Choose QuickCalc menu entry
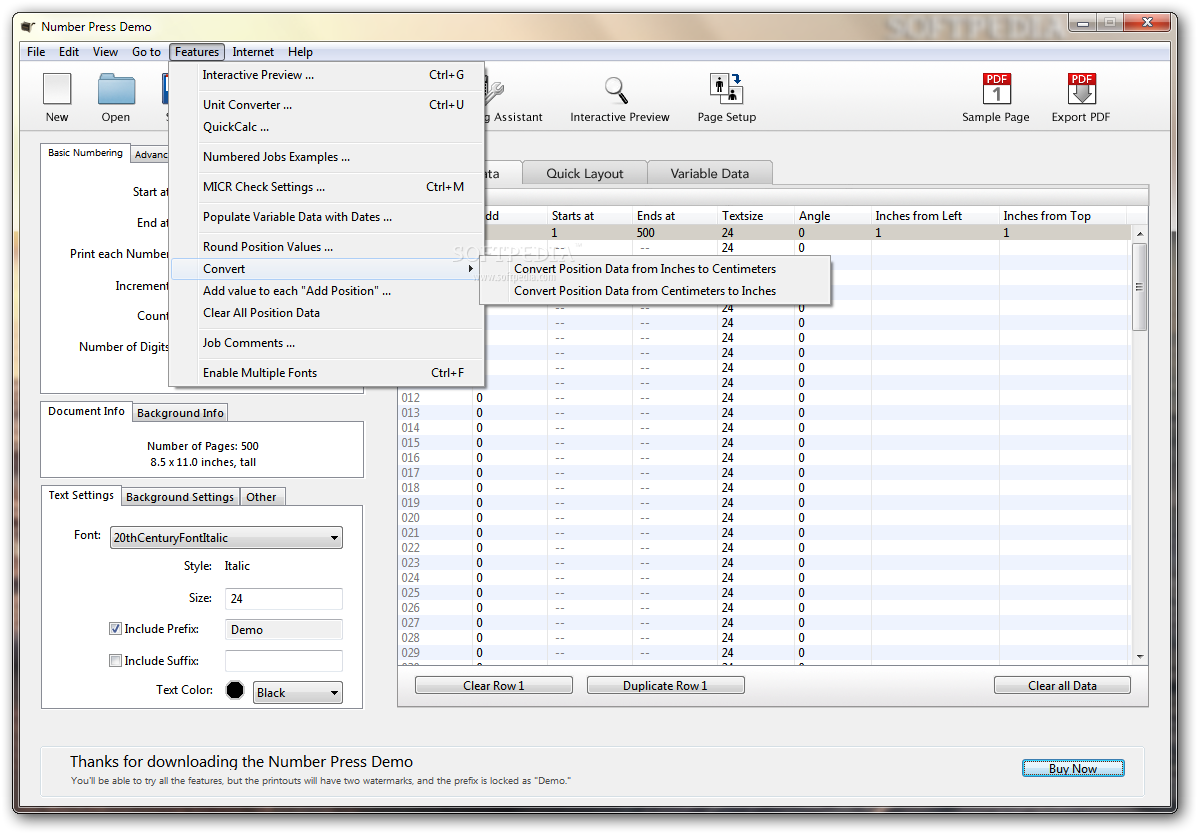1198x834 pixels. point(327,127)
